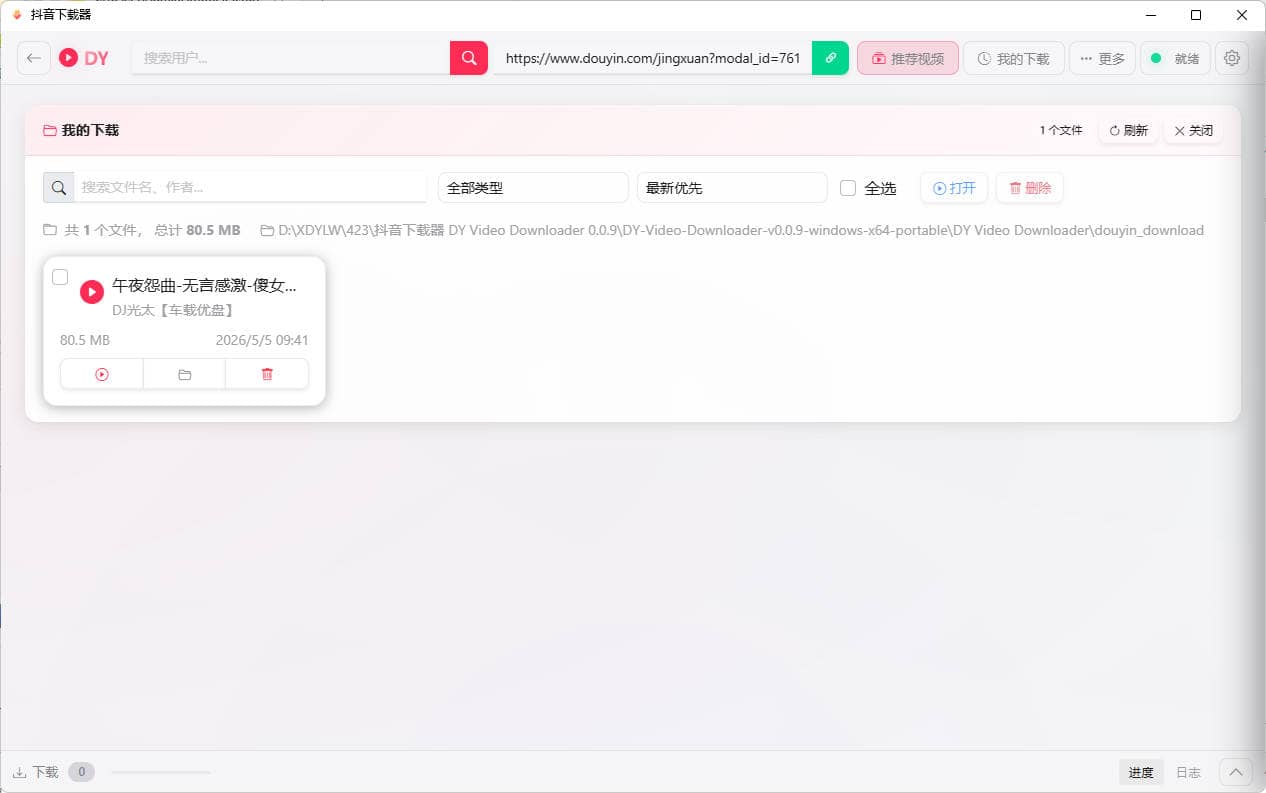Screen dimensions: 1266x793
Task: Switch to 我的下载 tab
Action: coord(1014,58)
